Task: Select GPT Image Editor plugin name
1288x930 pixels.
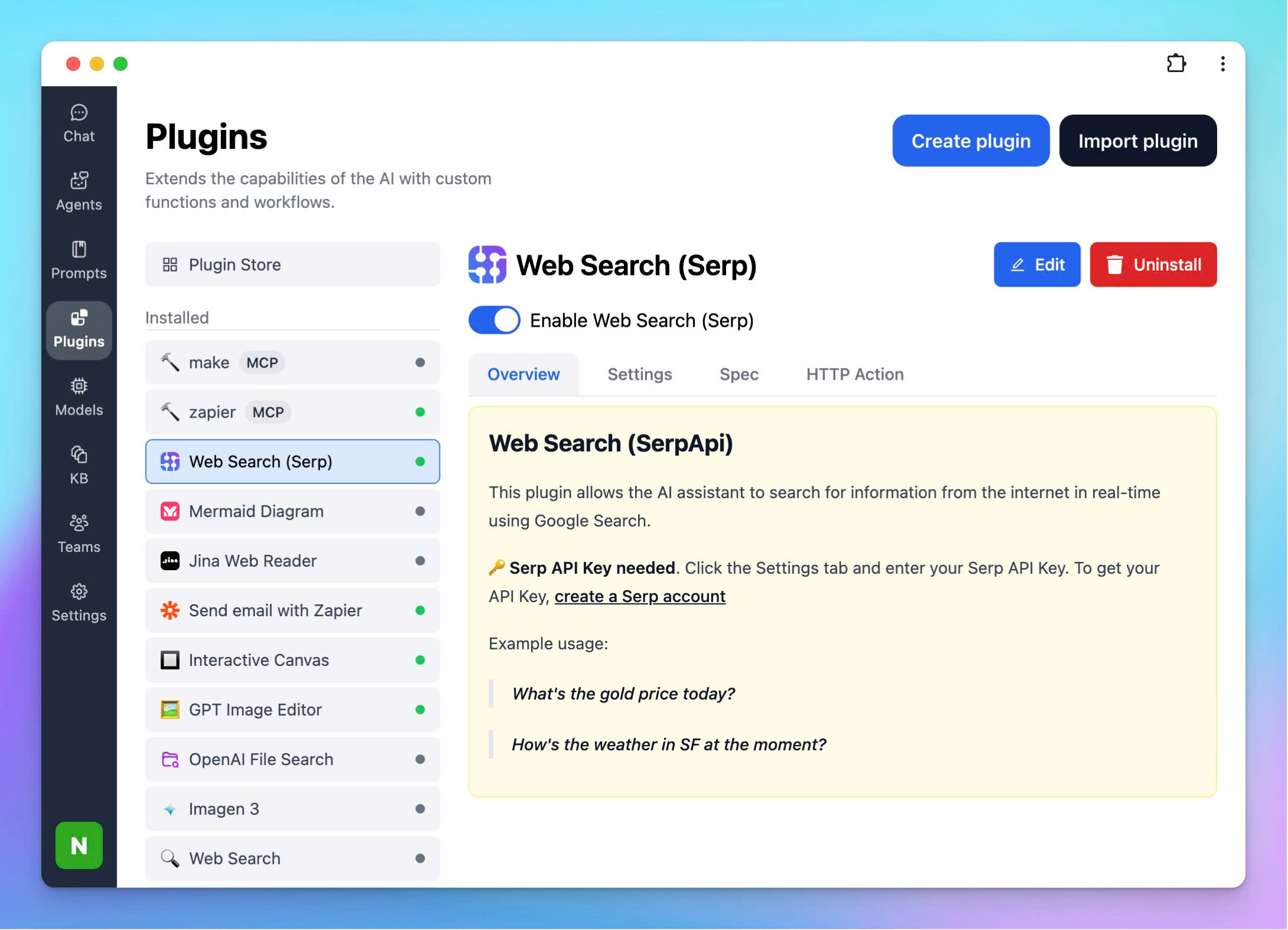Action: pyautogui.click(x=255, y=710)
